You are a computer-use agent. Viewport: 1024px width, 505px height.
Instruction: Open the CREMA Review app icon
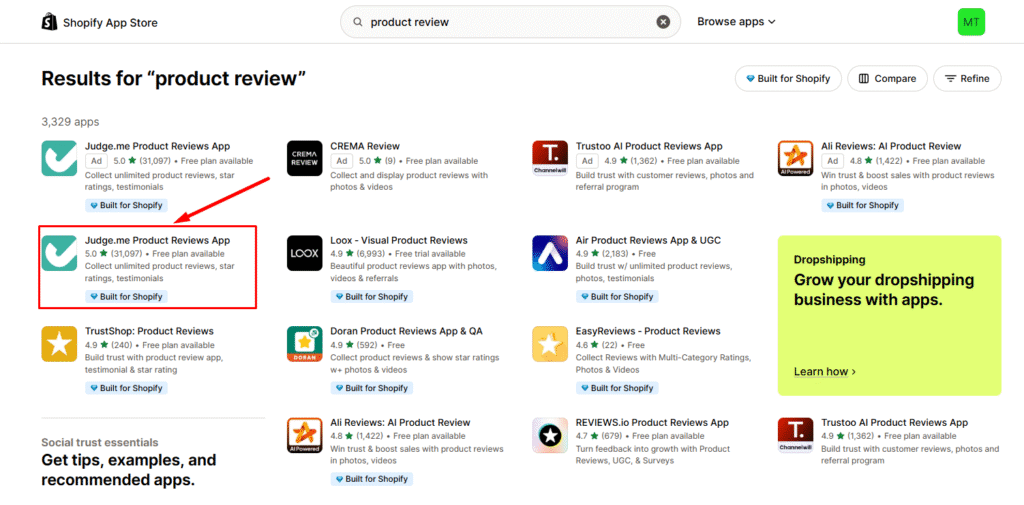point(304,158)
